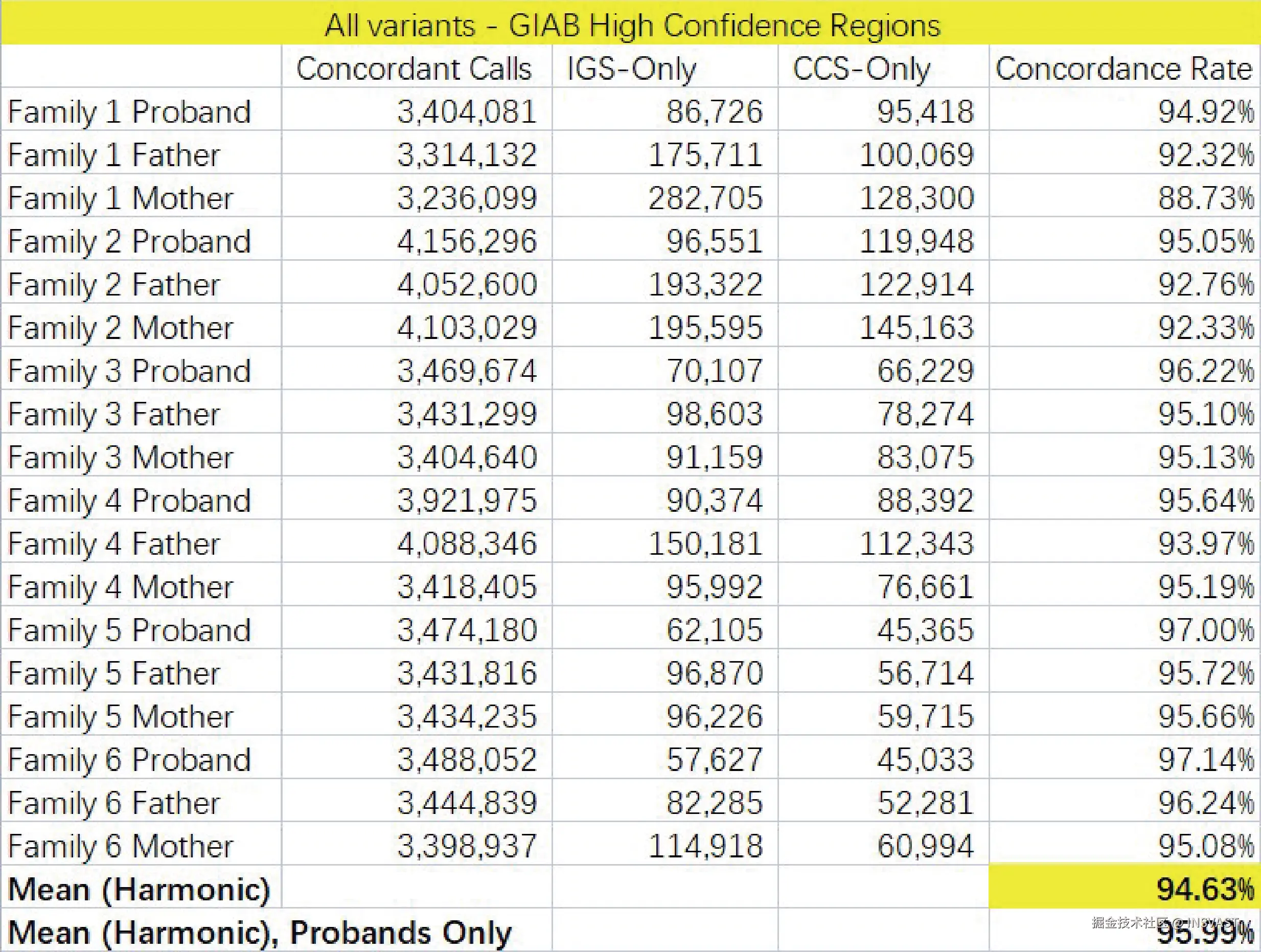Select the cell with value 60,994

(x=925, y=846)
